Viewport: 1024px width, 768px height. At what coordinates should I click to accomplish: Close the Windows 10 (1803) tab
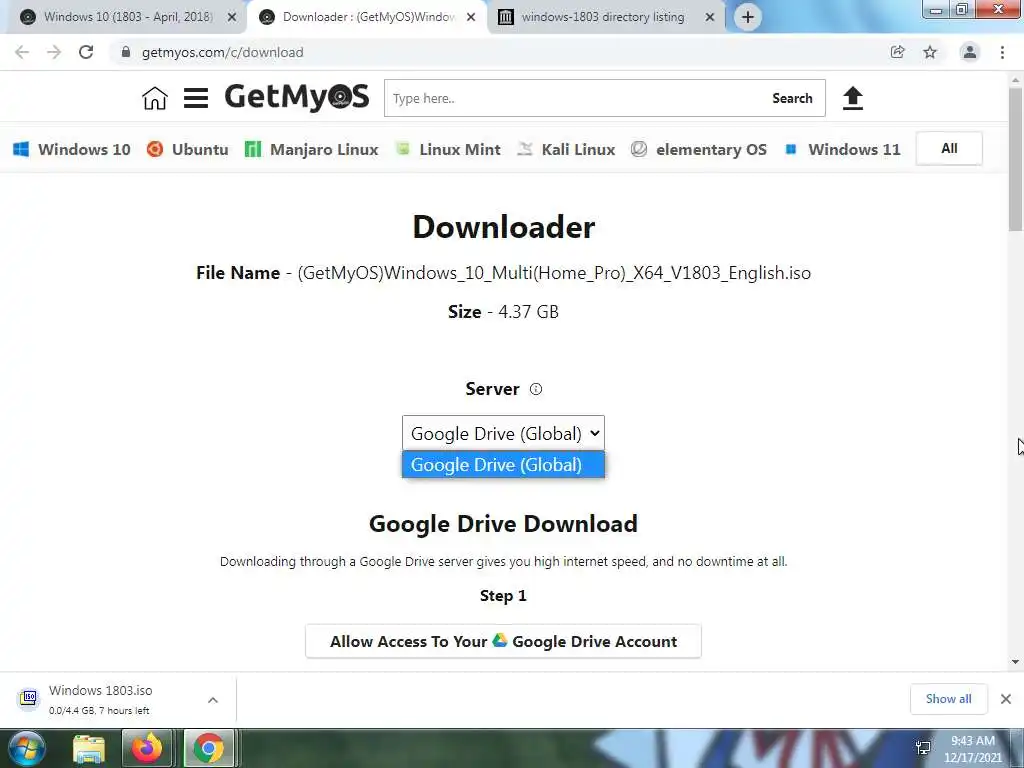(x=232, y=17)
